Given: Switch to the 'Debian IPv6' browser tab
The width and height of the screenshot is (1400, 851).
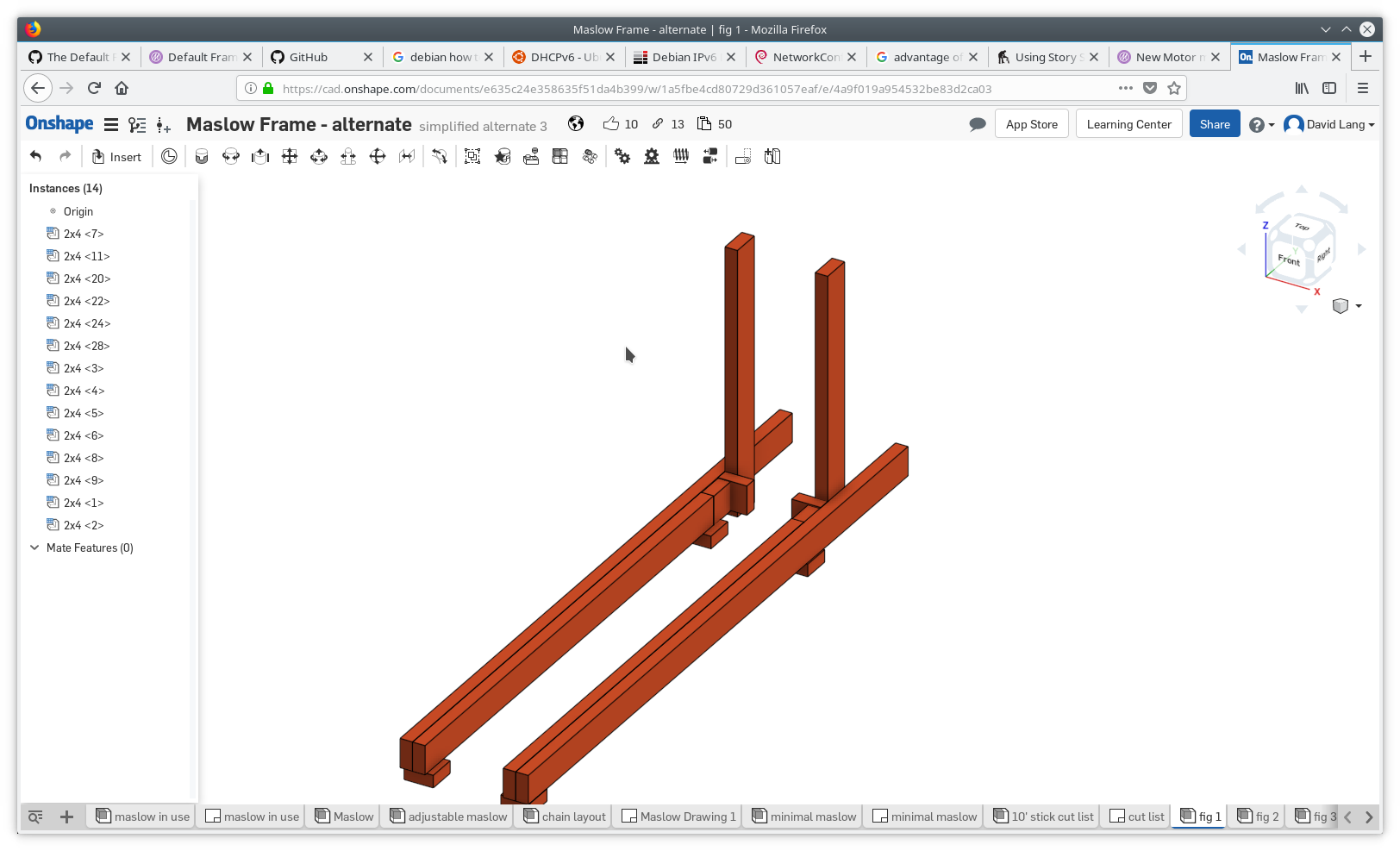Looking at the screenshot, I should click(684, 57).
